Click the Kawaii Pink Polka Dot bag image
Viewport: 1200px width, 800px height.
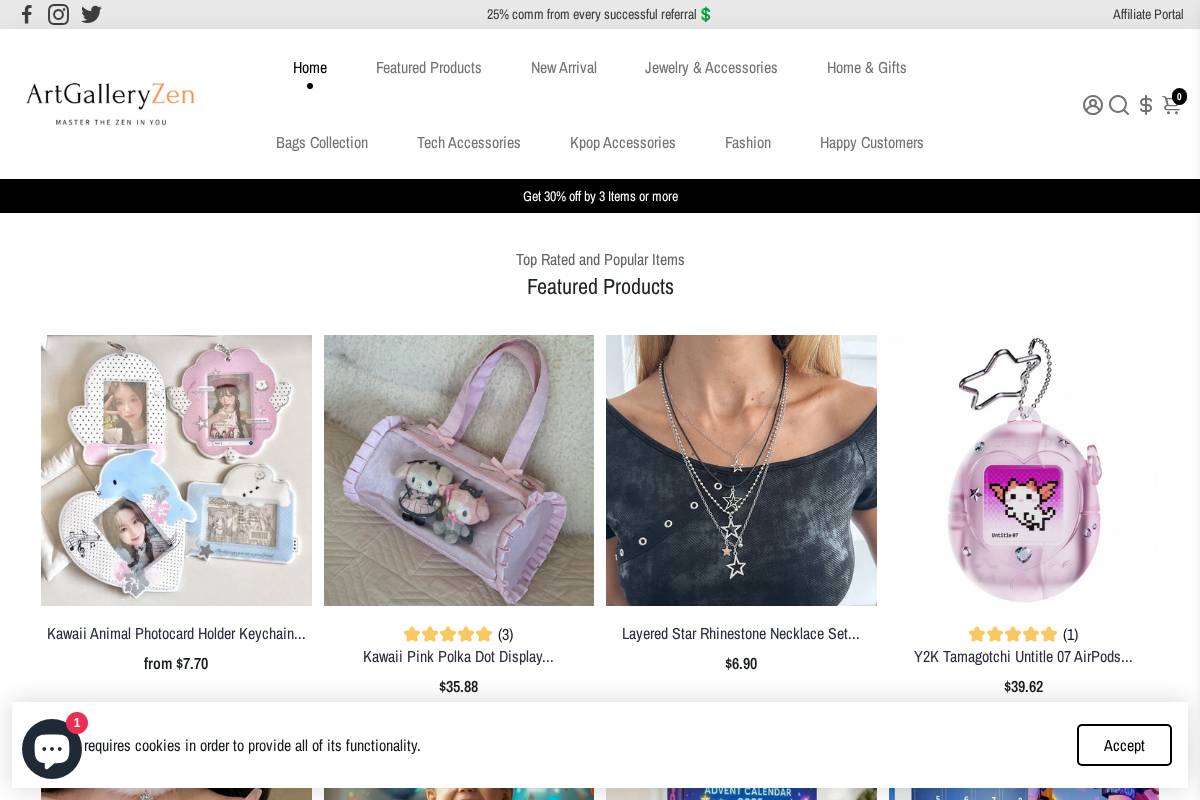459,470
